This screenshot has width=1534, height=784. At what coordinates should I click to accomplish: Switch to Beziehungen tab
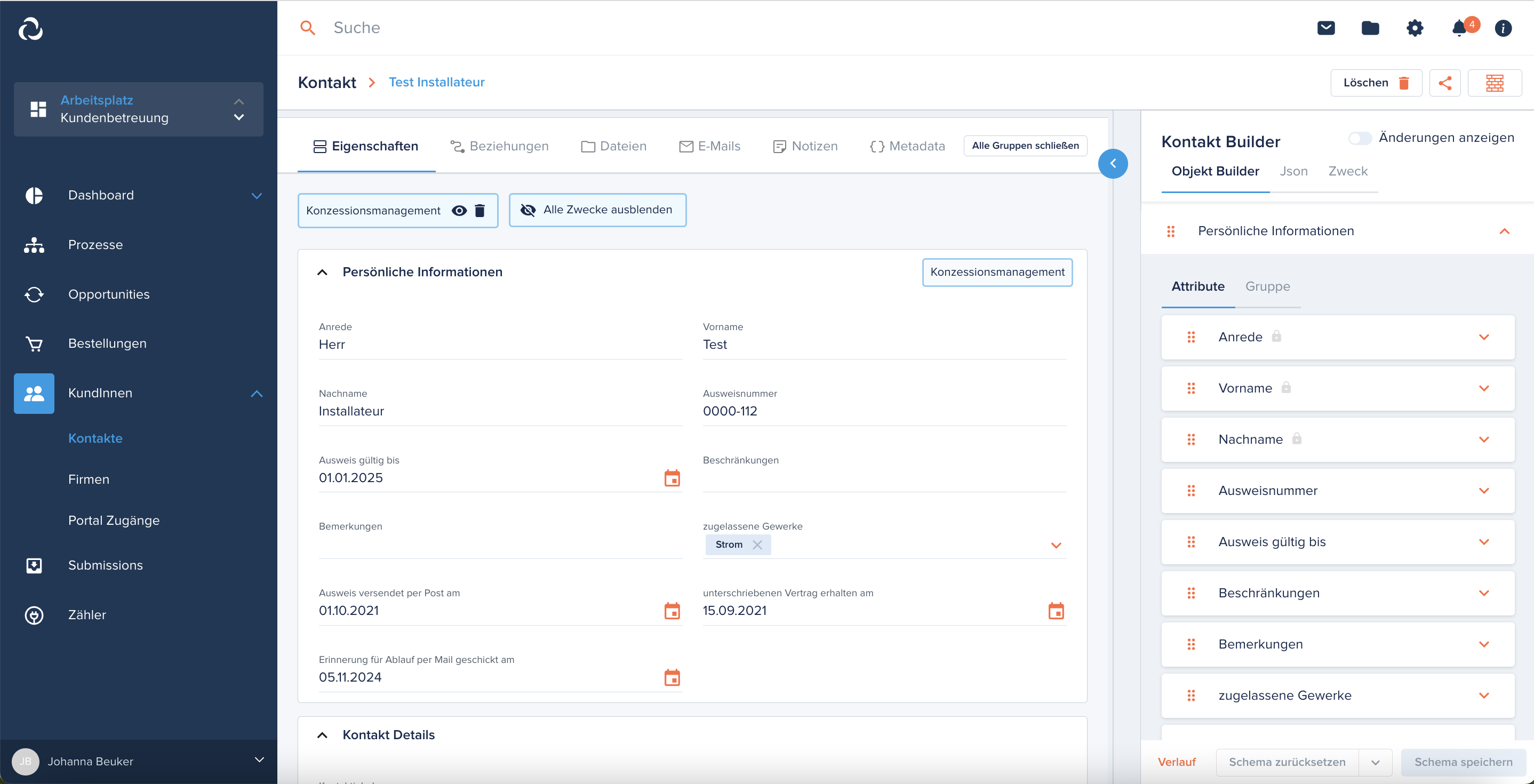click(x=500, y=147)
